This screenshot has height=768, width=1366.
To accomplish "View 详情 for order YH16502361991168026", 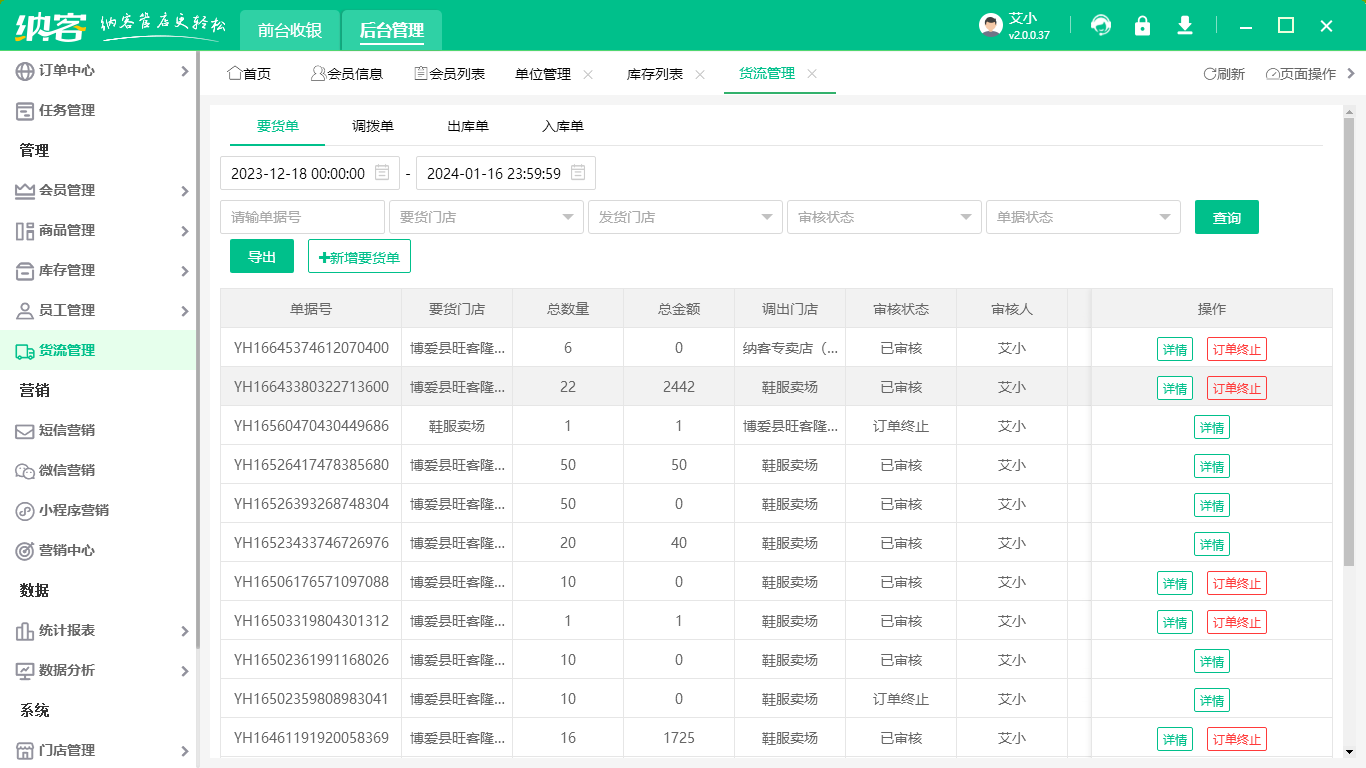I will click(x=1212, y=661).
